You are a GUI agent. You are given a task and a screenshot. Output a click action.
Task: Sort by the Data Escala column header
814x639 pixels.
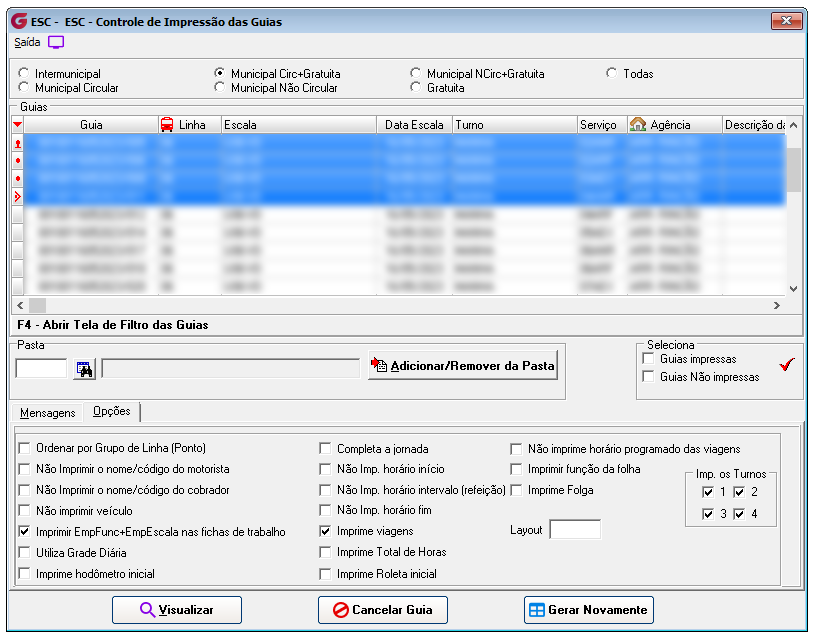point(414,125)
